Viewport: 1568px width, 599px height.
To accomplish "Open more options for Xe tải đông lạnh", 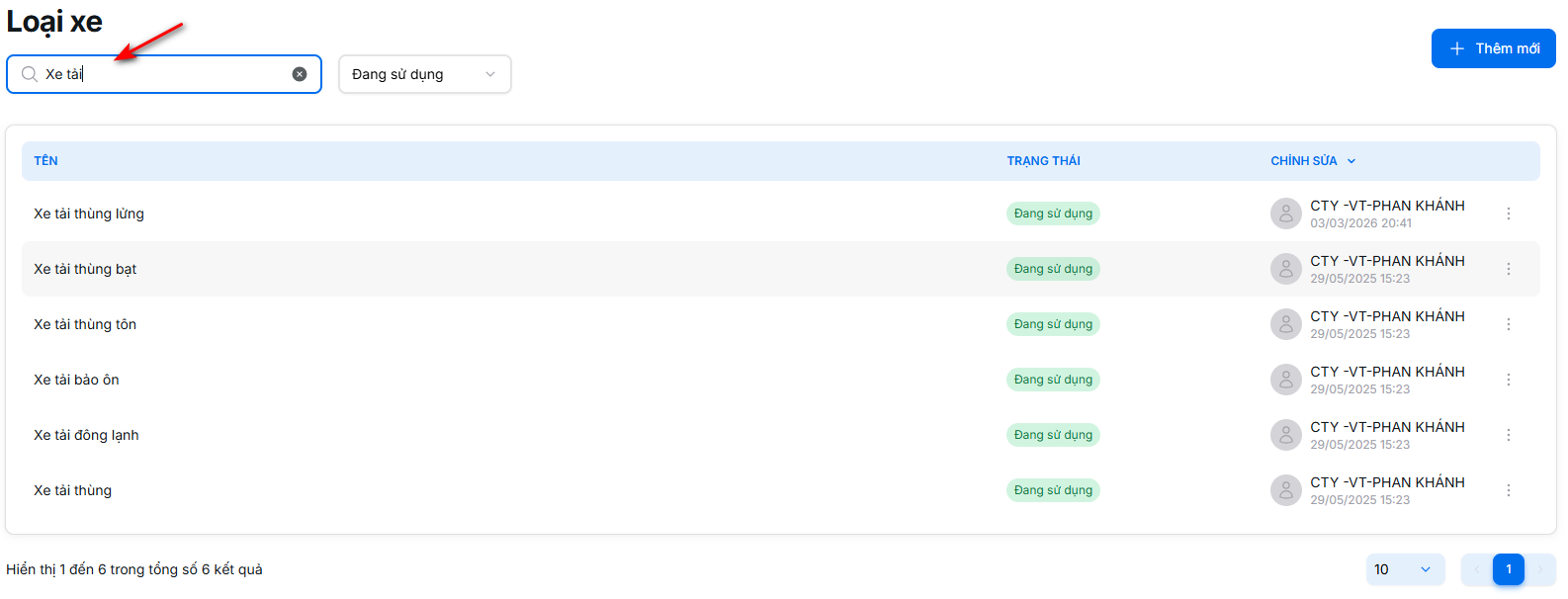I will coord(1508,435).
